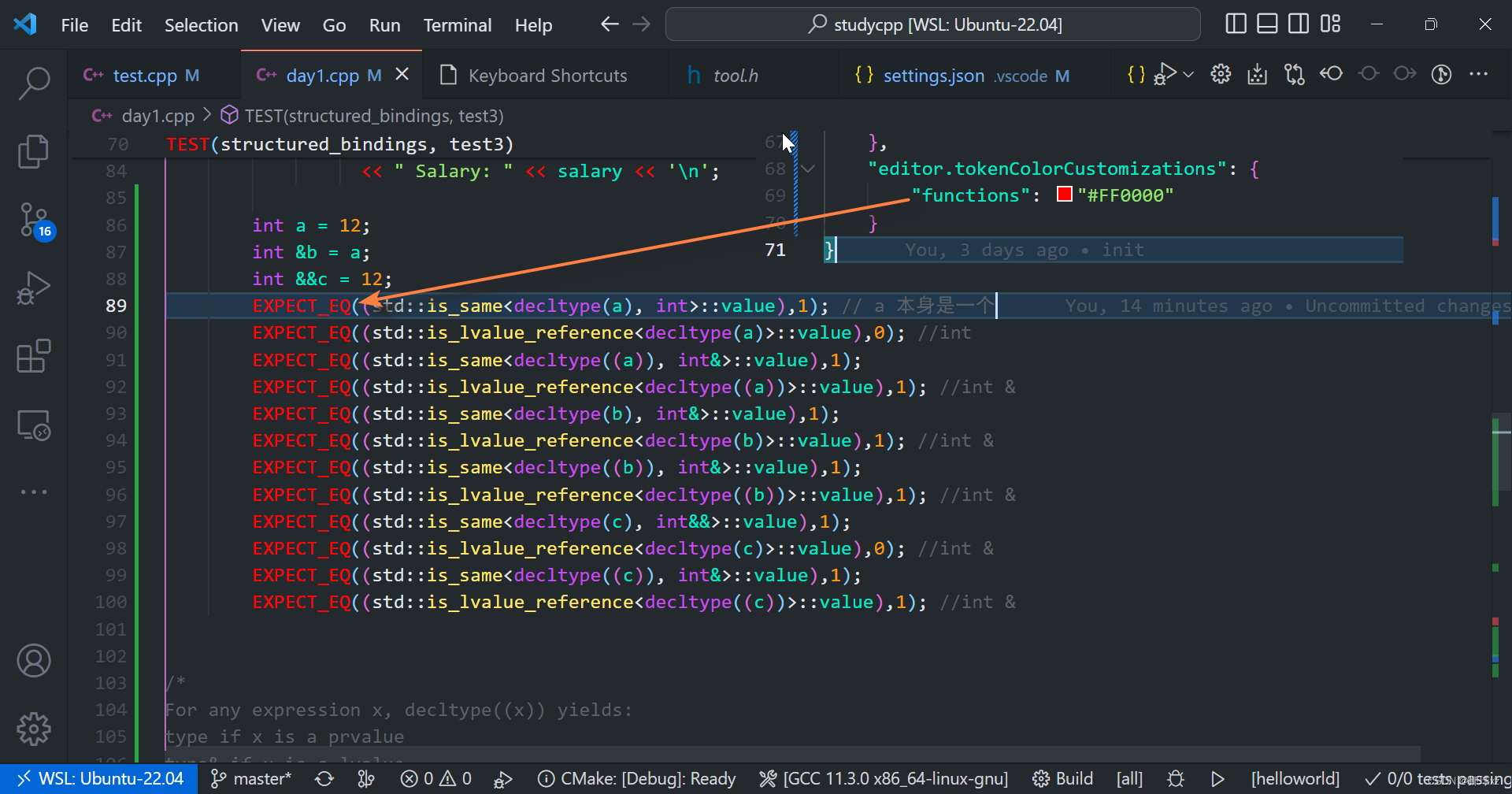1512x794 pixels.
Task: Toggle the Secondary Side Bar layout
Action: tap(1299, 24)
